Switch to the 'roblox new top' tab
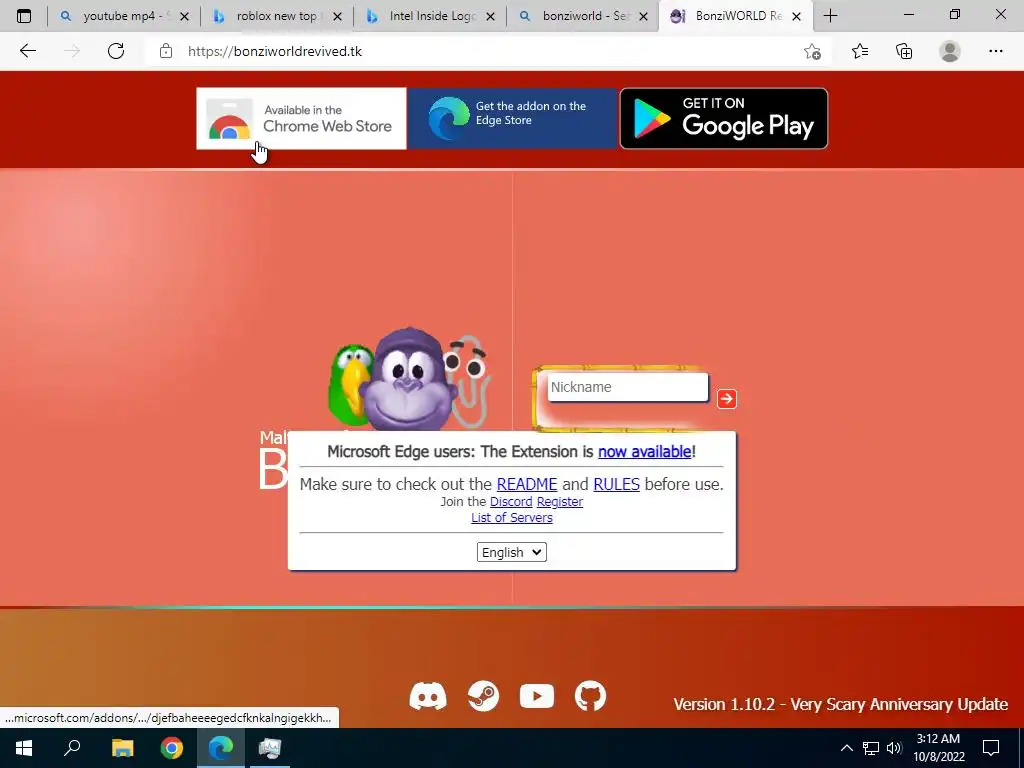Viewport: 1024px width, 768px height. click(x=277, y=16)
